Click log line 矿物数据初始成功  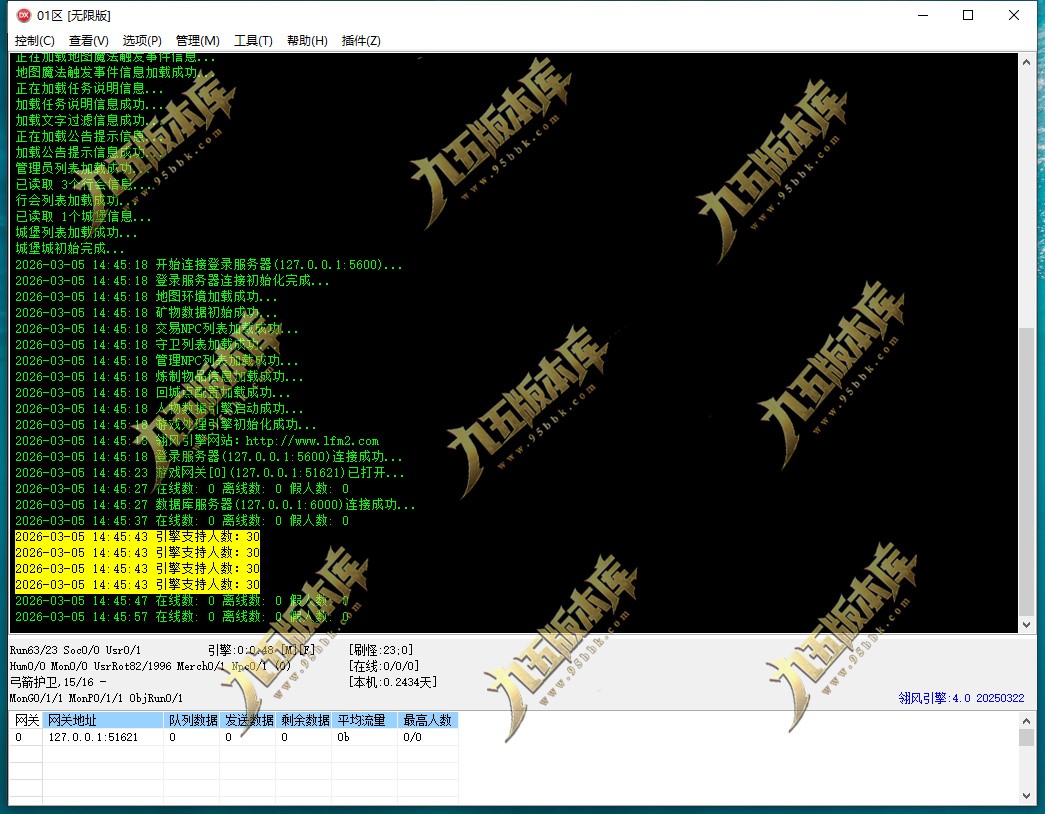[x=146, y=313]
